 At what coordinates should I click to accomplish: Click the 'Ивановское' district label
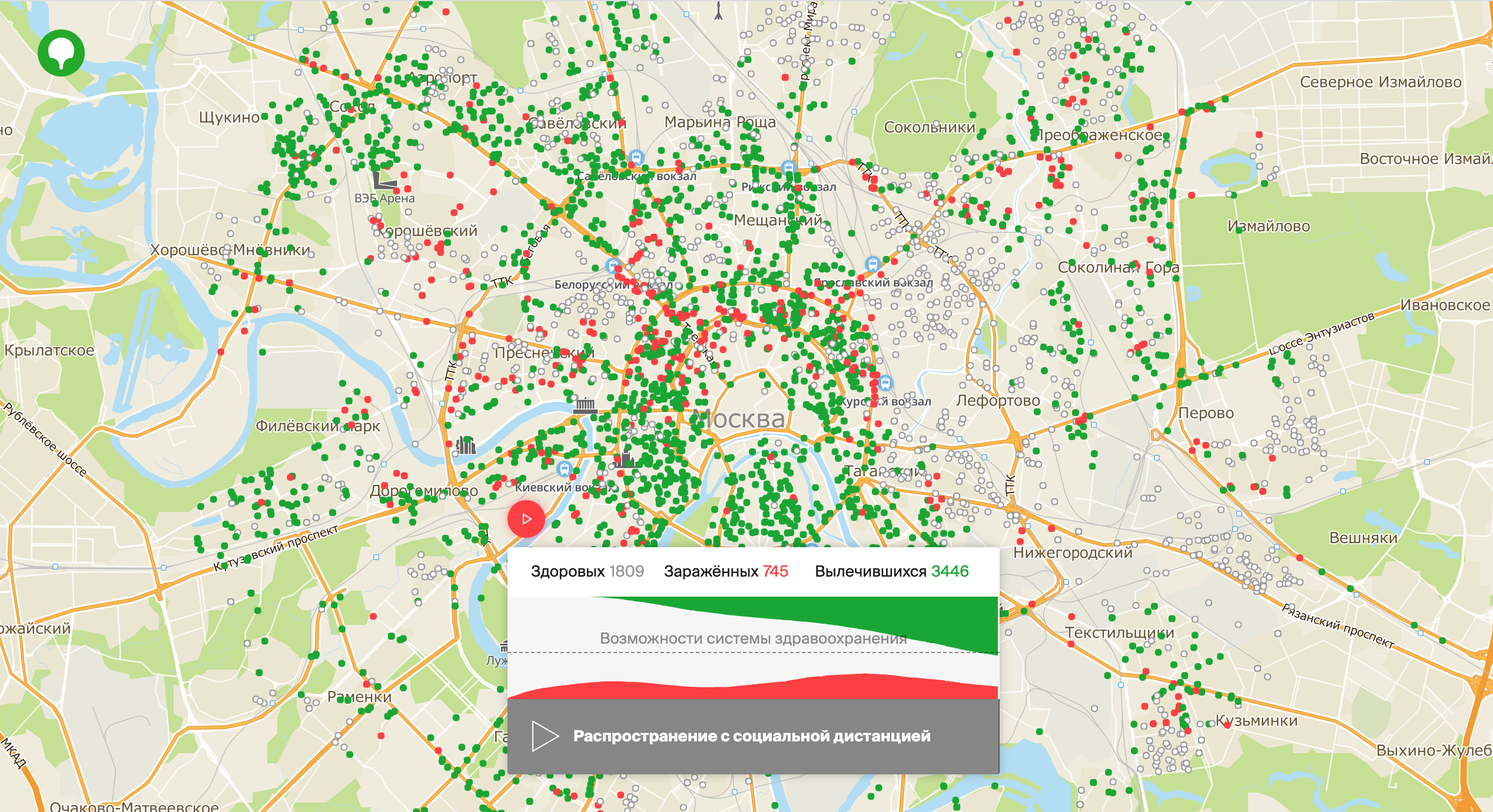1445,305
